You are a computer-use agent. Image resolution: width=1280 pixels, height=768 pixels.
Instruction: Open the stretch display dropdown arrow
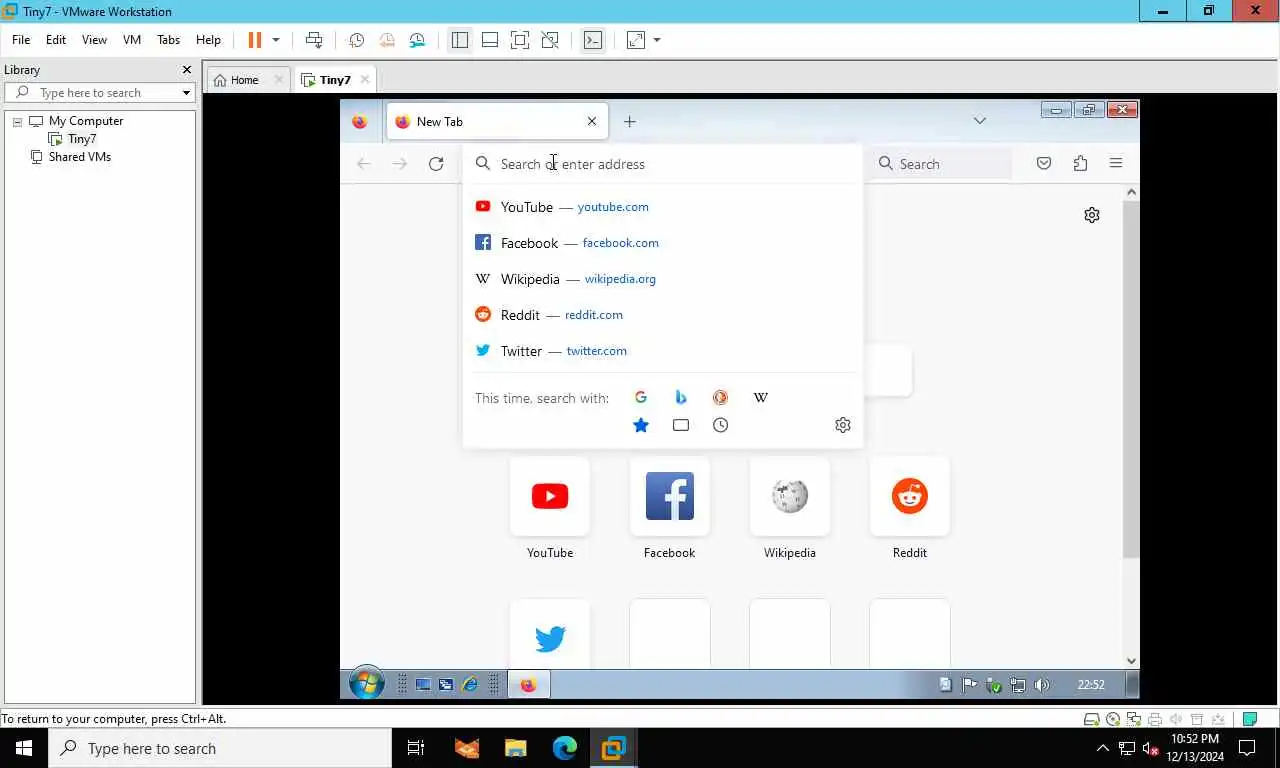click(x=657, y=40)
